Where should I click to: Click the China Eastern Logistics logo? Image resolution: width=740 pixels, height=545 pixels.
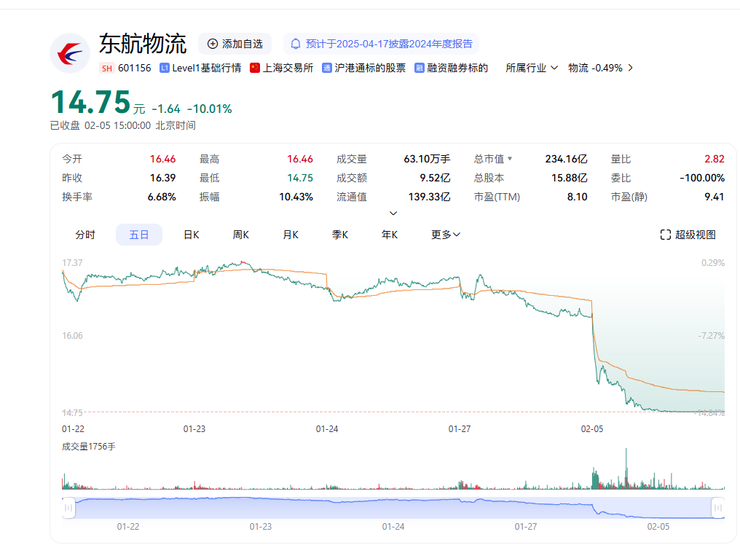pos(70,53)
